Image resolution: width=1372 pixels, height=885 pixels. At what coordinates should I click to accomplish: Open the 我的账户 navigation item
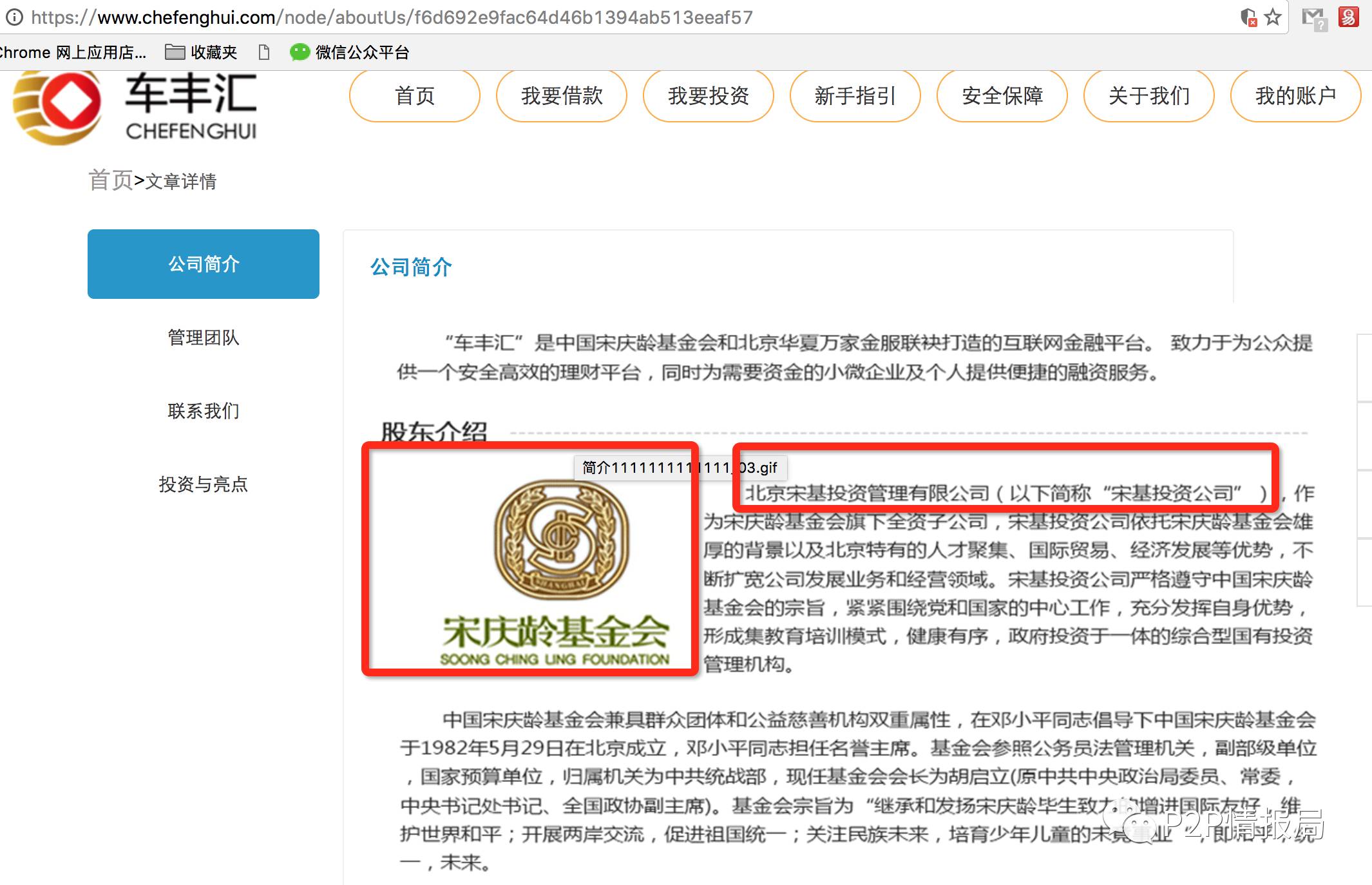point(1296,96)
